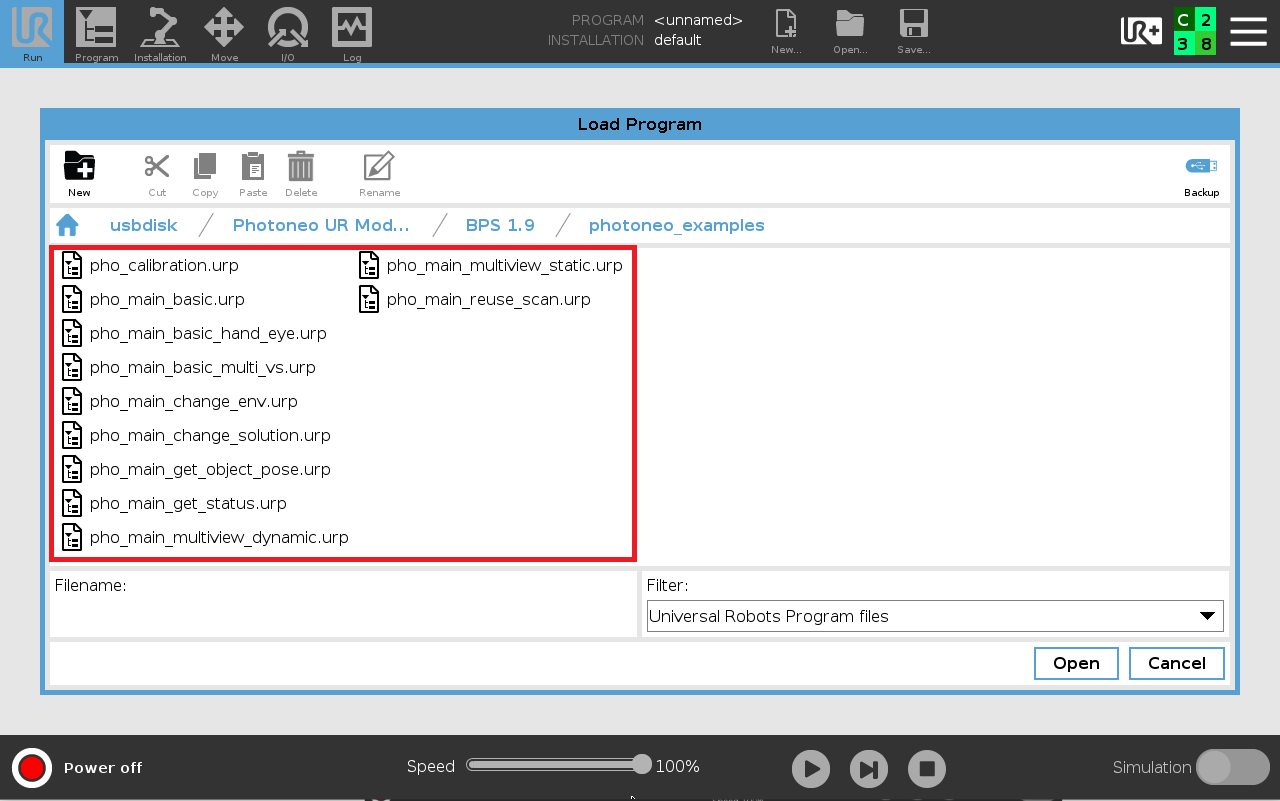
Task: Click the Cut scissors icon
Action: tap(157, 174)
